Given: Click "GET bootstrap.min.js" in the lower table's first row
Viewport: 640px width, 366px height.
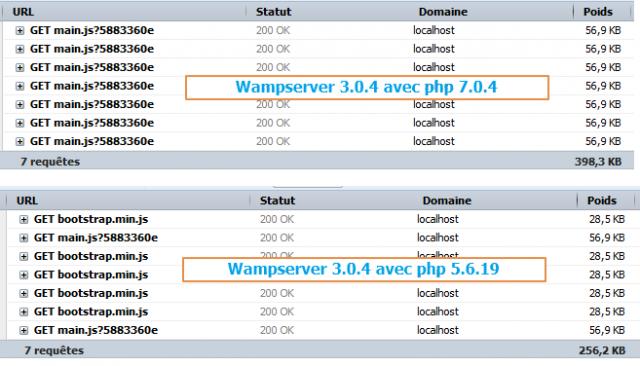Looking at the screenshot, I should (x=91, y=220).
